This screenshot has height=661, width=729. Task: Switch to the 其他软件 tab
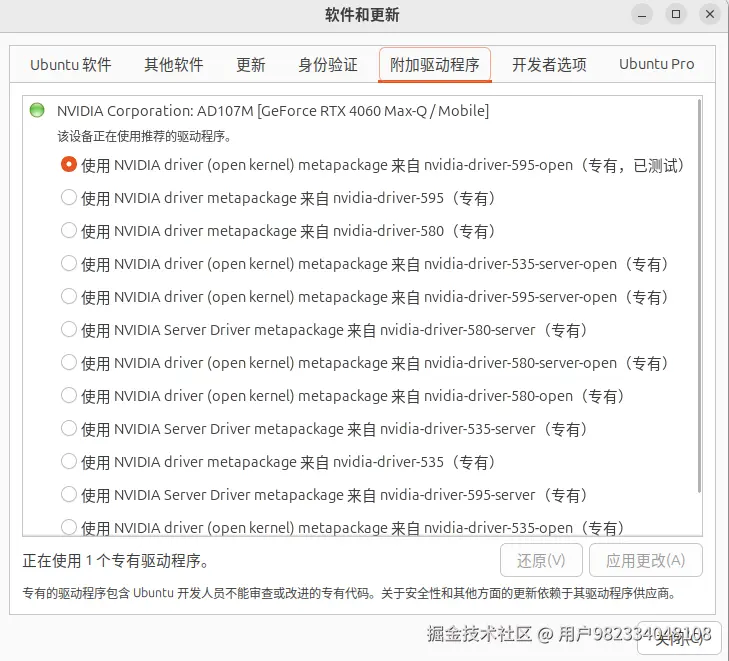click(173, 65)
